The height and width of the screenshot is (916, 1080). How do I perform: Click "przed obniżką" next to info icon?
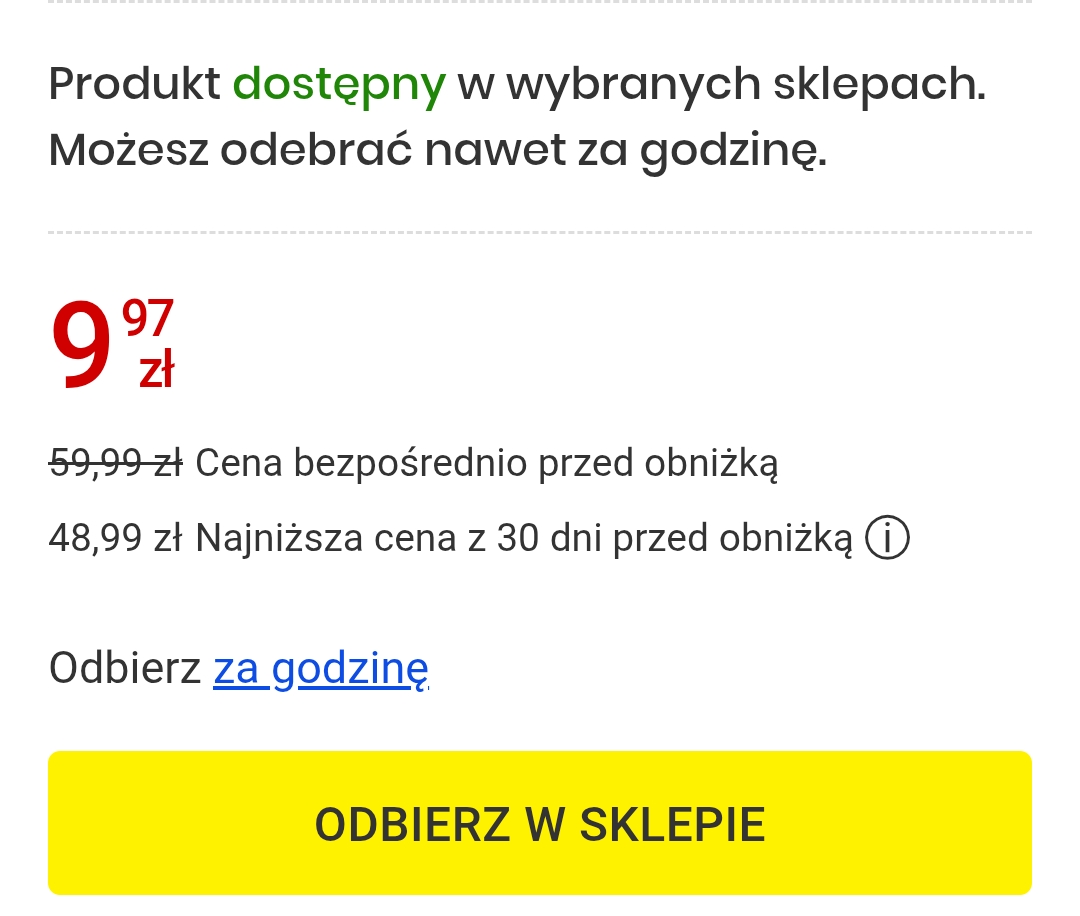pos(732,539)
